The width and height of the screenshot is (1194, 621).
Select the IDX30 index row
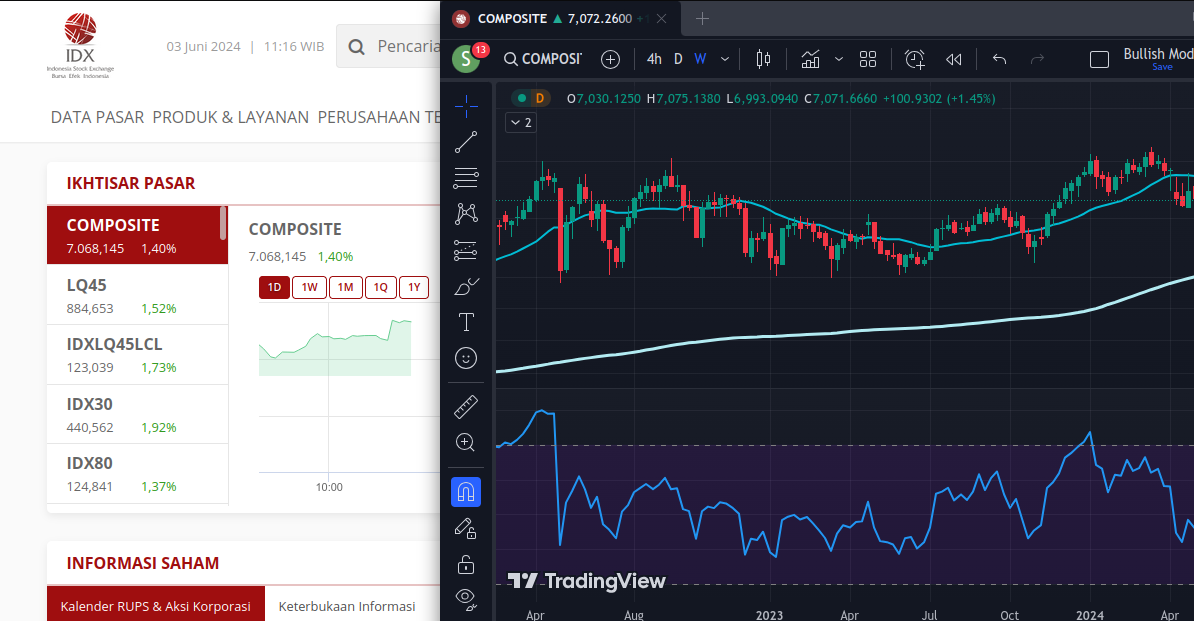tap(137, 415)
